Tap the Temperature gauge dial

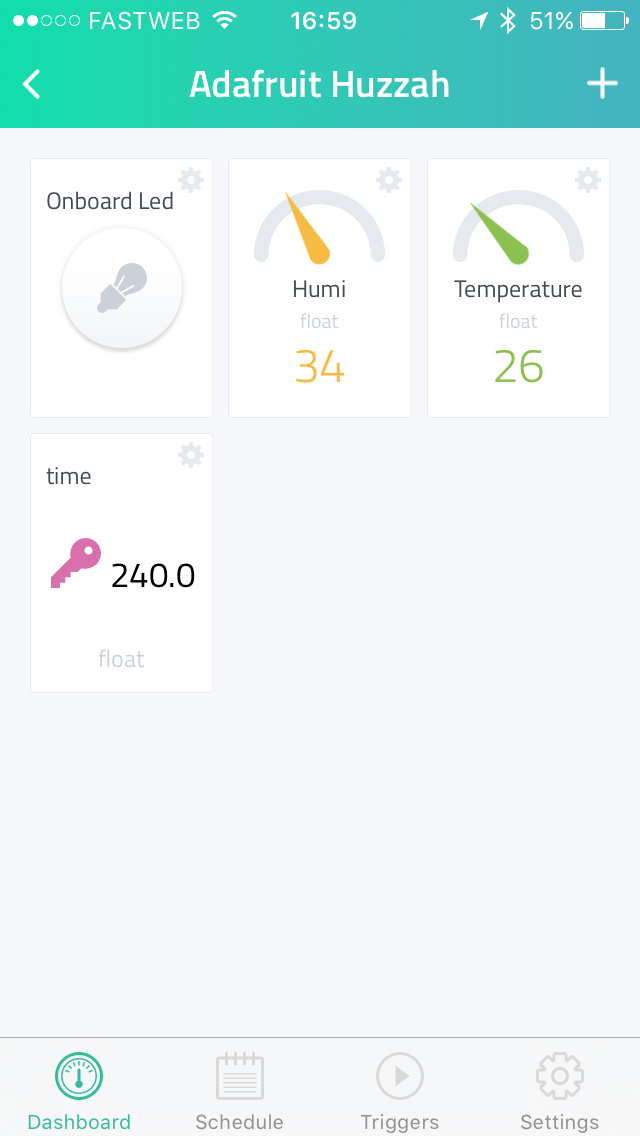coord(518,226)
